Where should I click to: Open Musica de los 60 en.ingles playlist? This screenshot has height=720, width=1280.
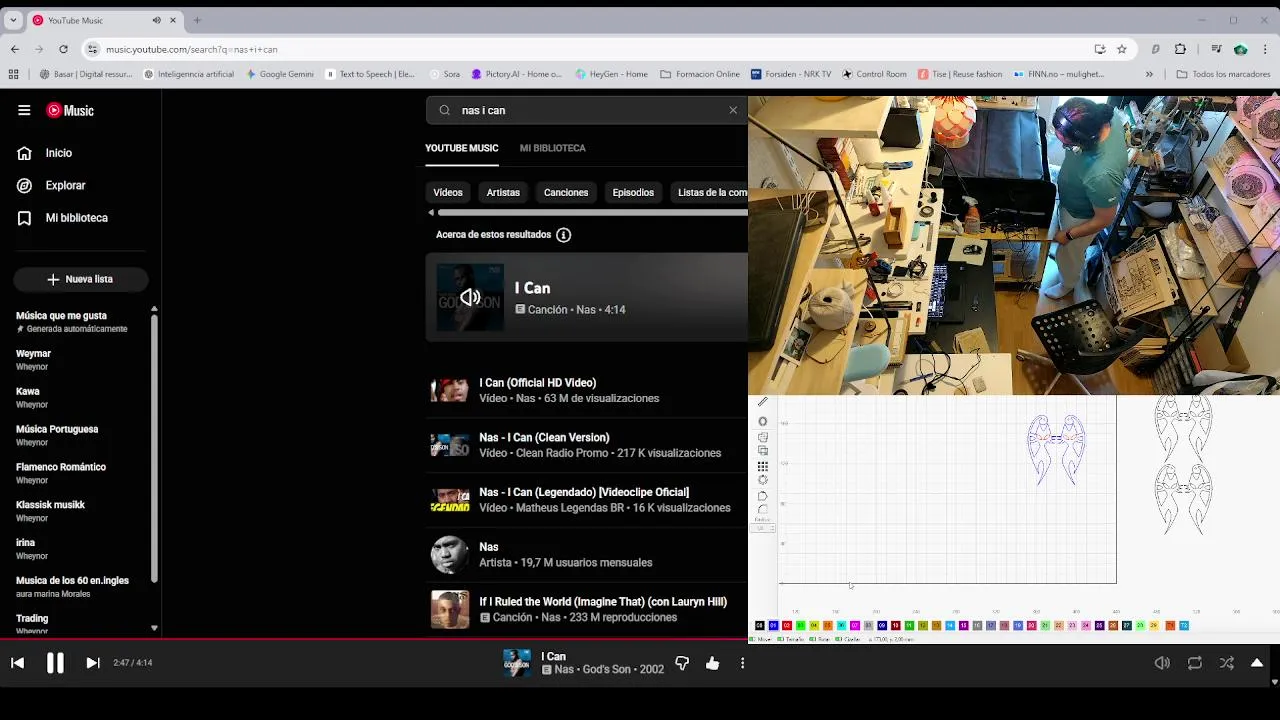coord(72,586)
